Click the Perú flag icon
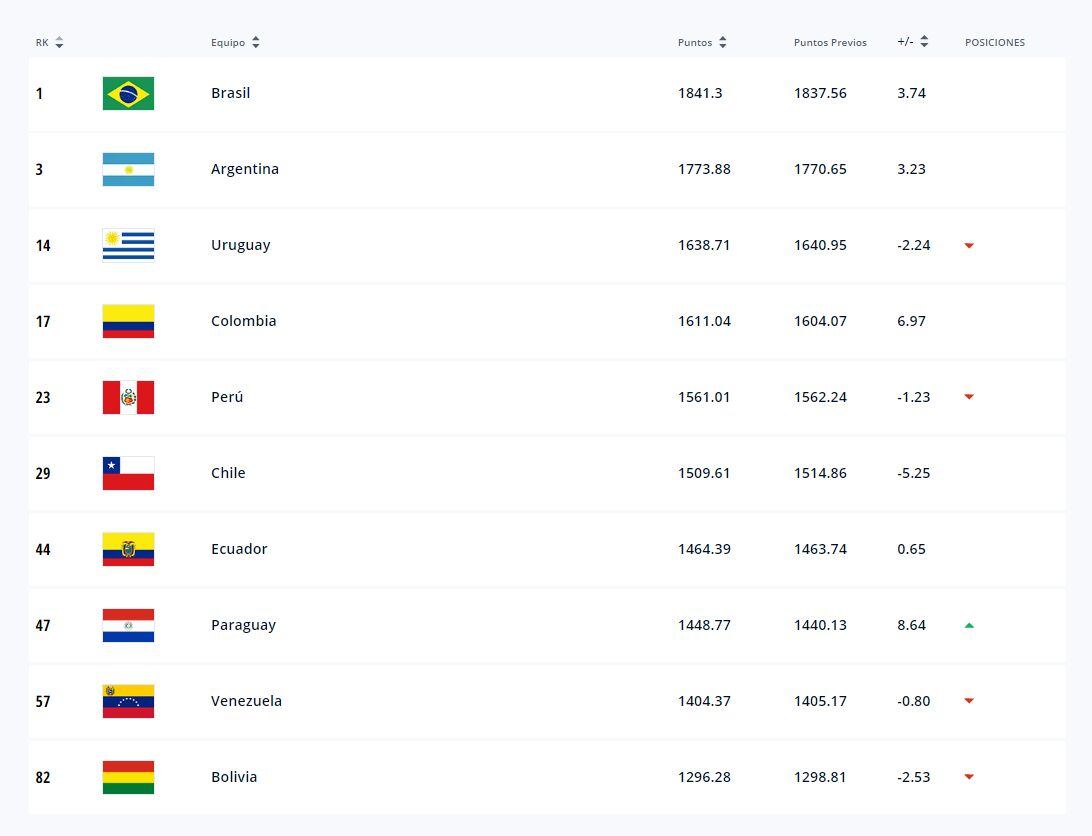Image resolution: width=1092 pixels, height=836 pixels. click(128, 397)
